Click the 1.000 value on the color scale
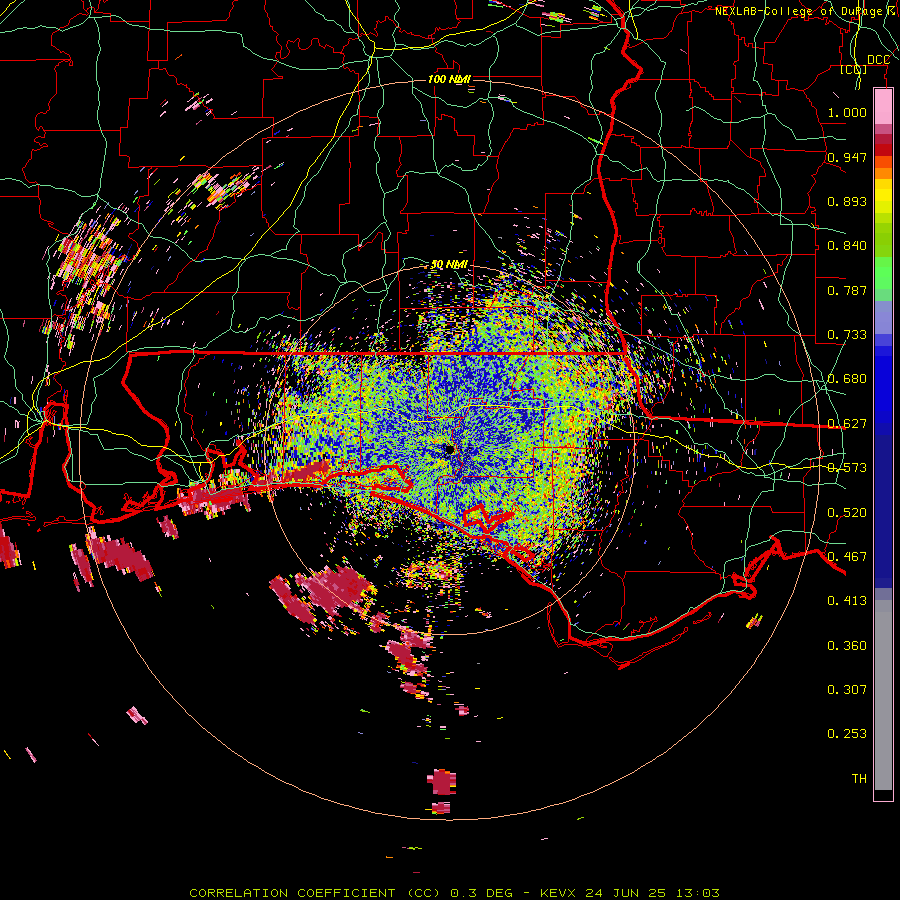900x900 pixels. (847, 112)
